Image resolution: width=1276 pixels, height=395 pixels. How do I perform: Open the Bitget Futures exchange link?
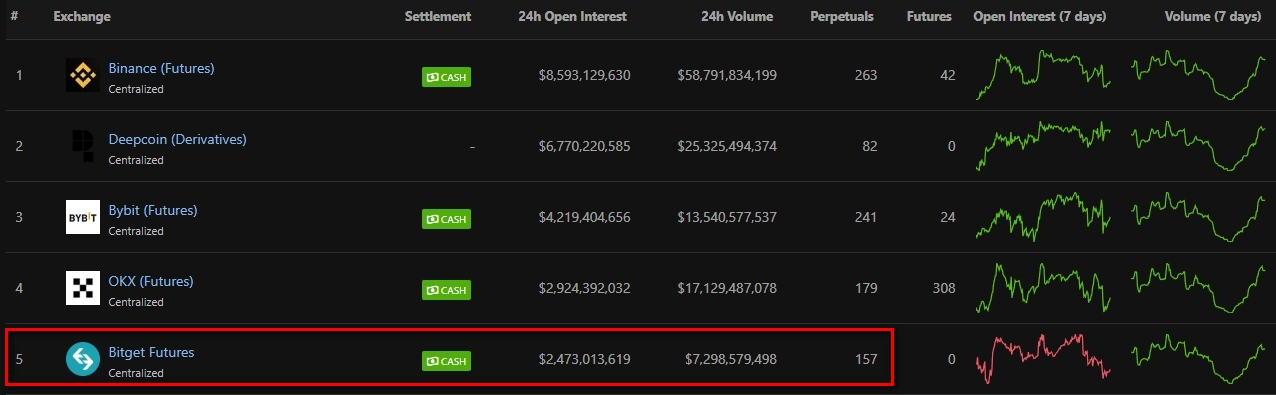(151, 352)
